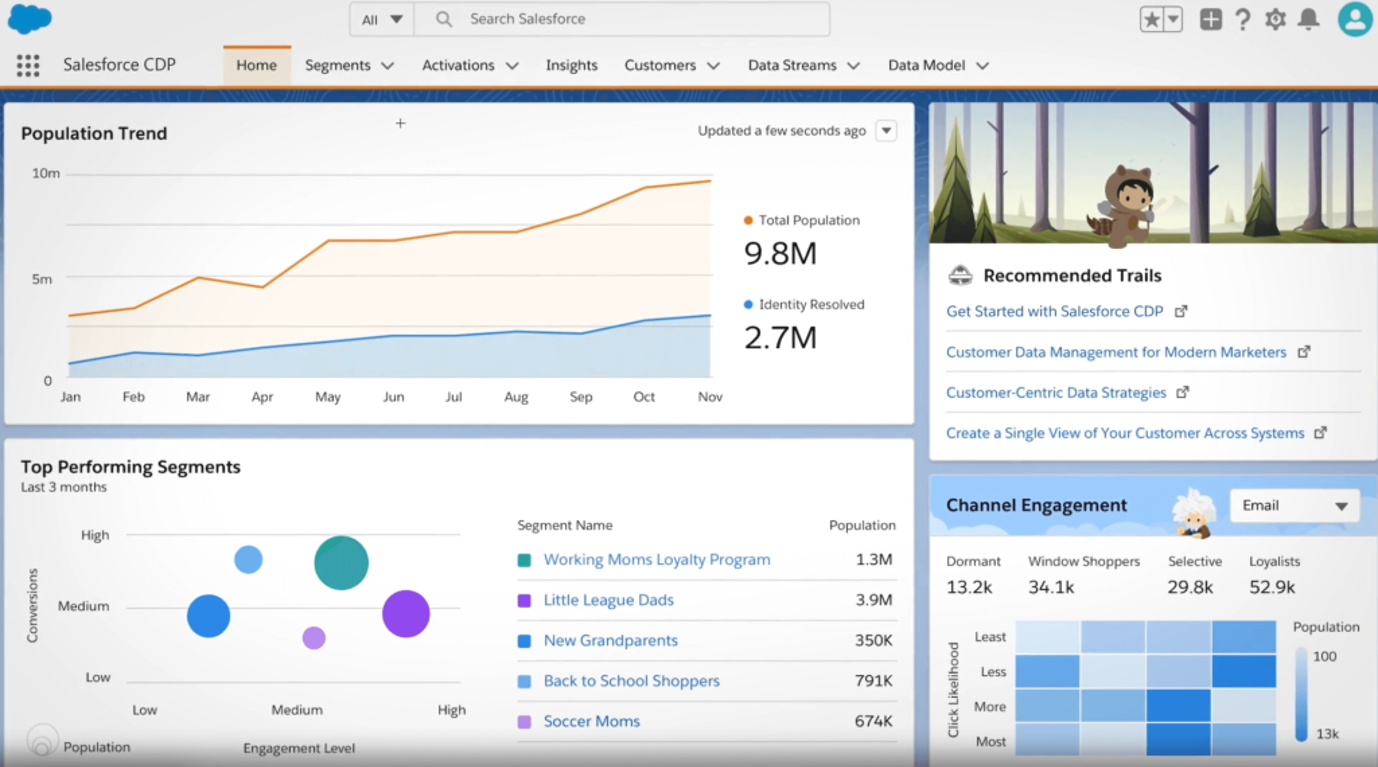Click the 2.7M identity resolved value
Image resolution: width=1378 pixels, height=767 pixels.
click(781, 338)
